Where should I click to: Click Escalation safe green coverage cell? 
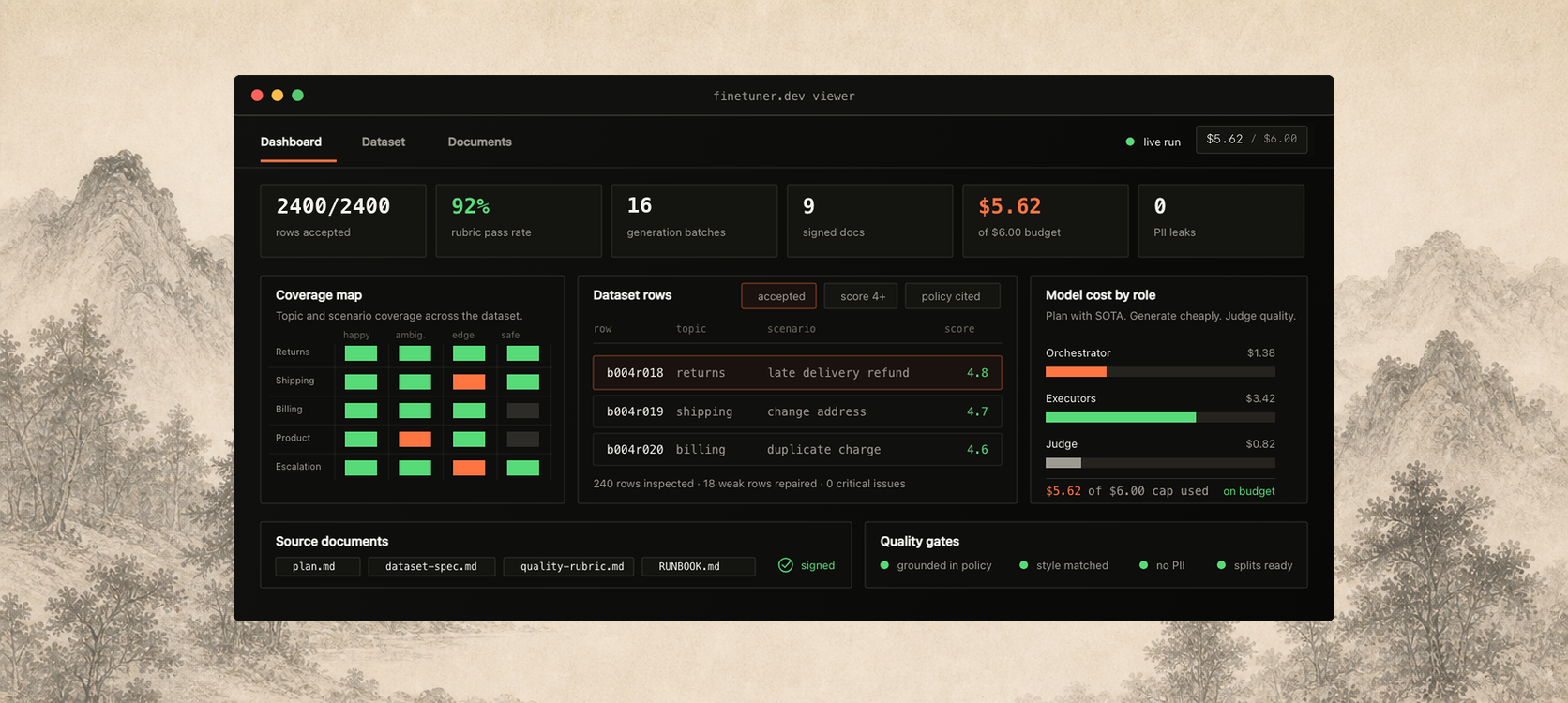point(523,468)
